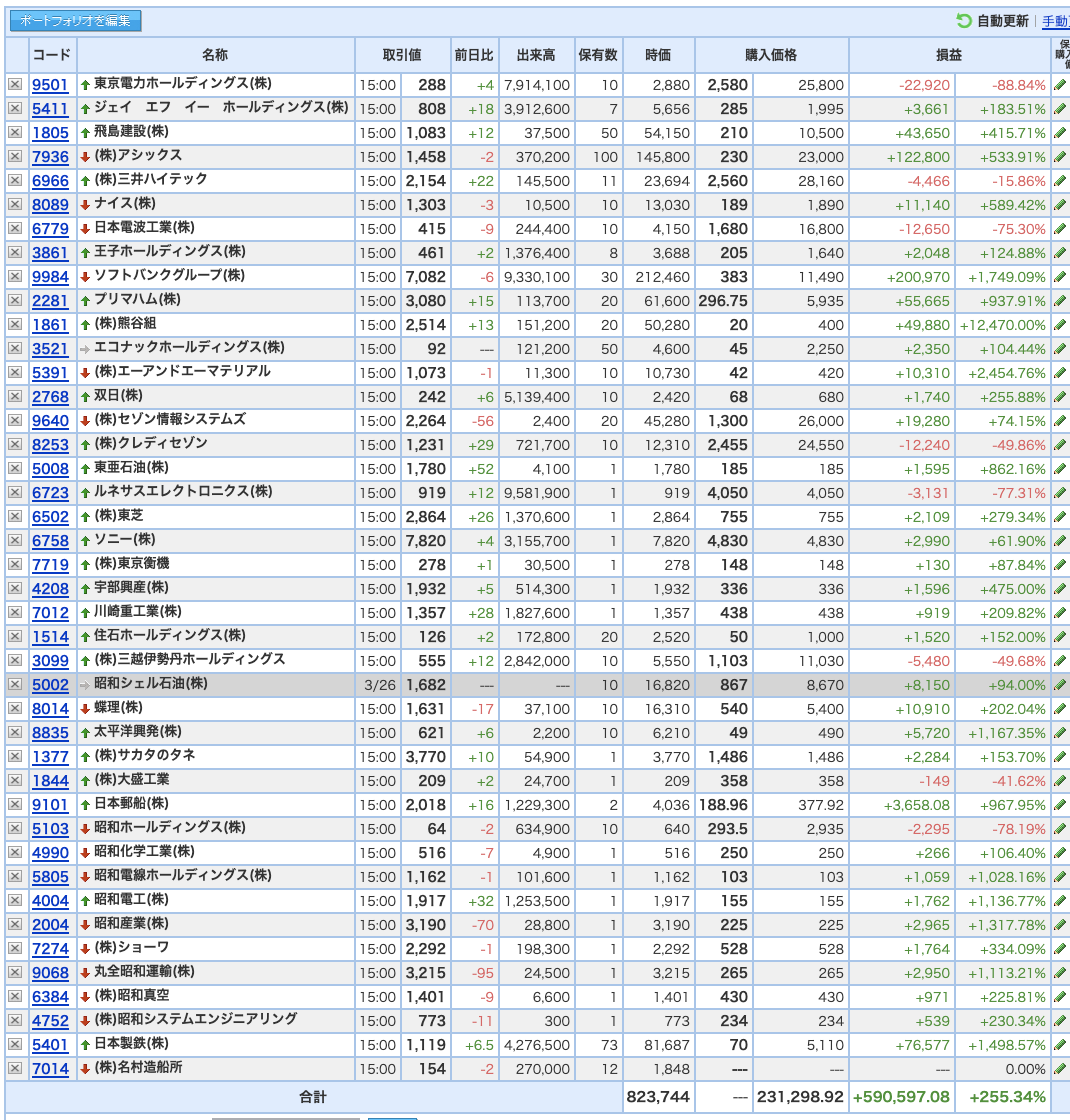Delete 名村造船所 row via X icon
The image size is (1070, 1120).
point(15,1069)
